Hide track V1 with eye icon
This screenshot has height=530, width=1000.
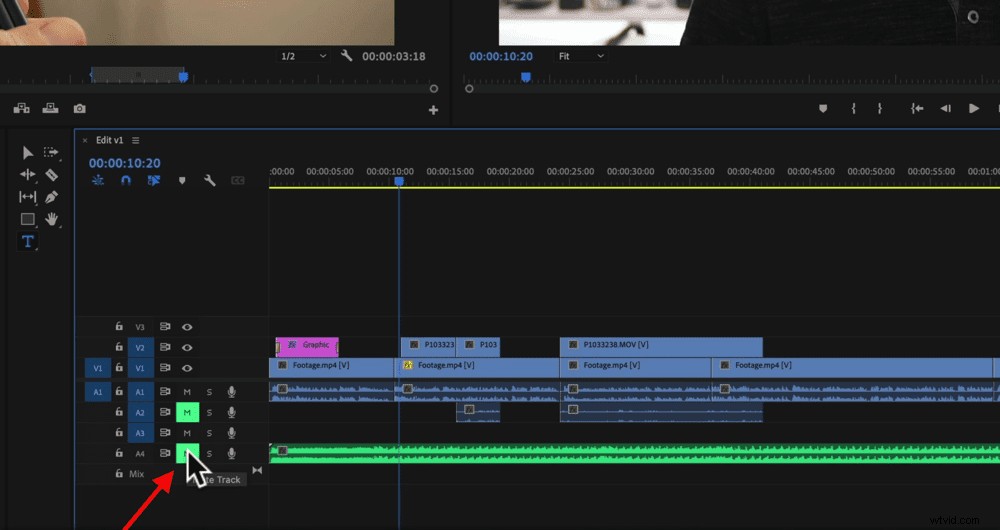pyautogui.click(x=187, y=368)
